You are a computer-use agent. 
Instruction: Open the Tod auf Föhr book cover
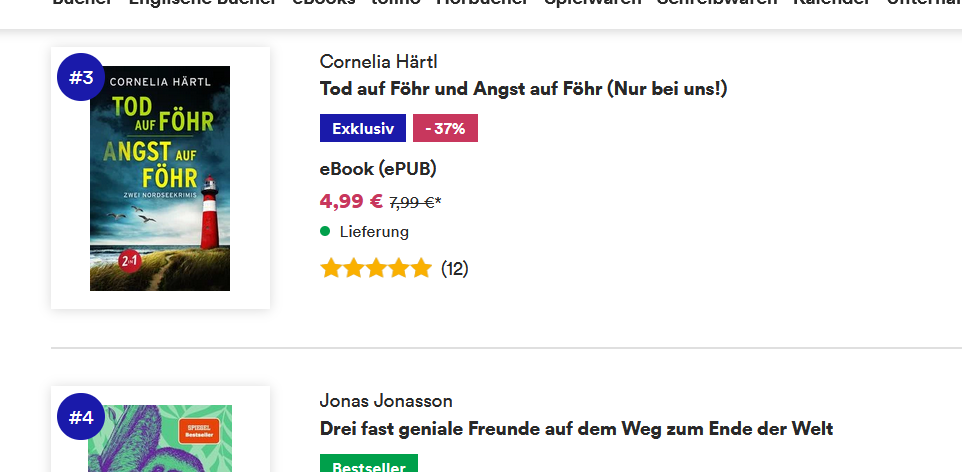pos(160,178)
